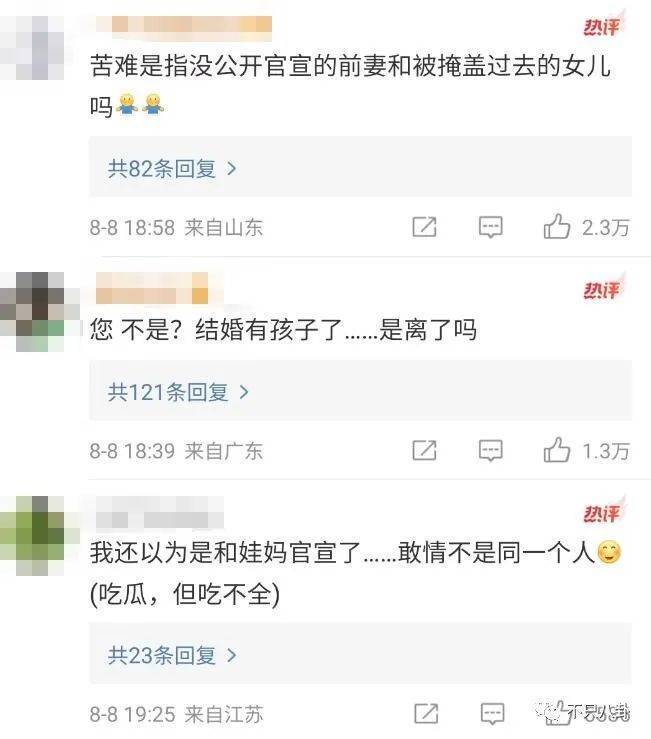
Task: Like the comment with 1.3万 likes
Action: 557,450
